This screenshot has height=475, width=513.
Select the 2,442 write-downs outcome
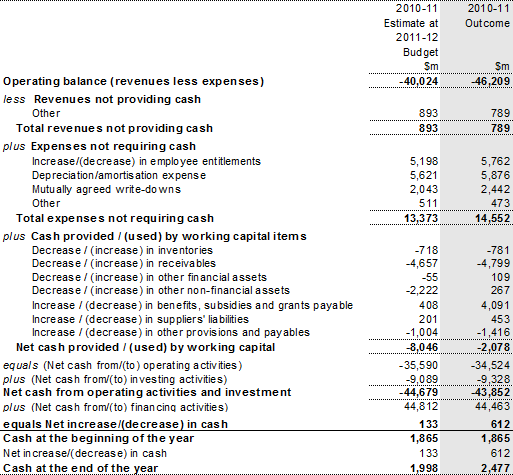[495, 189]
